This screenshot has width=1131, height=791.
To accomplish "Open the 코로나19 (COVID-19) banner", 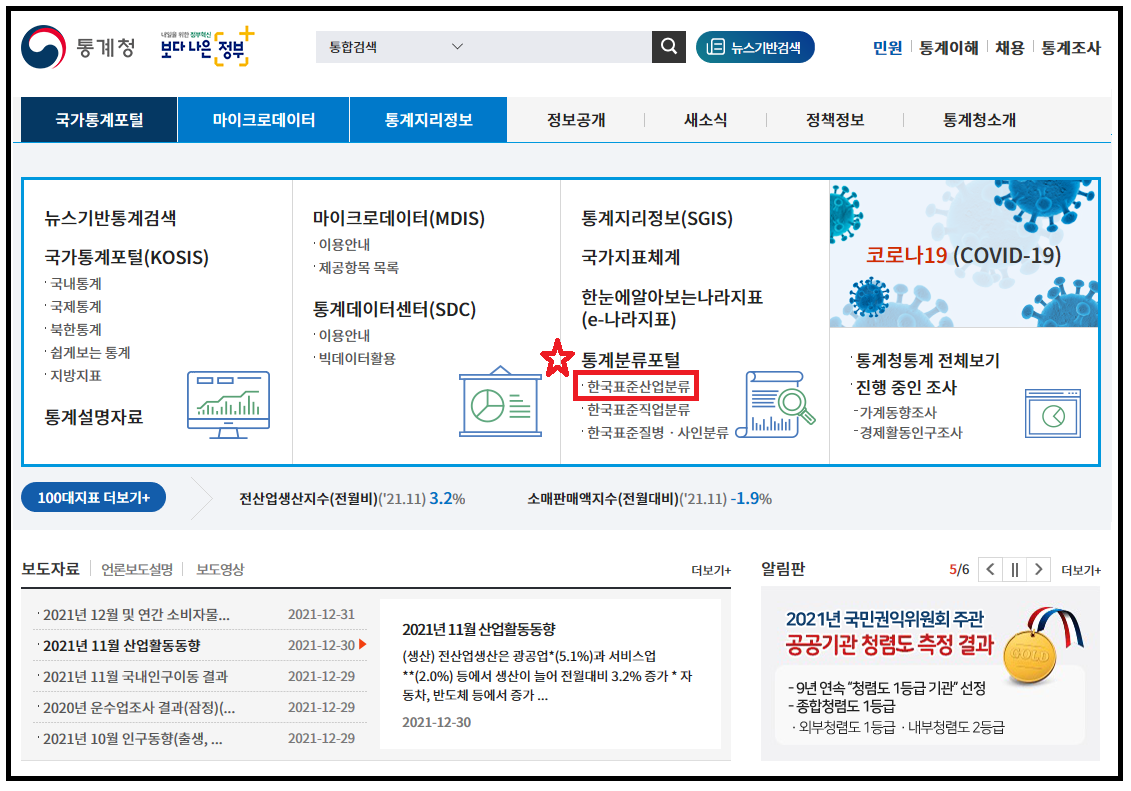I will coord(964,254).
